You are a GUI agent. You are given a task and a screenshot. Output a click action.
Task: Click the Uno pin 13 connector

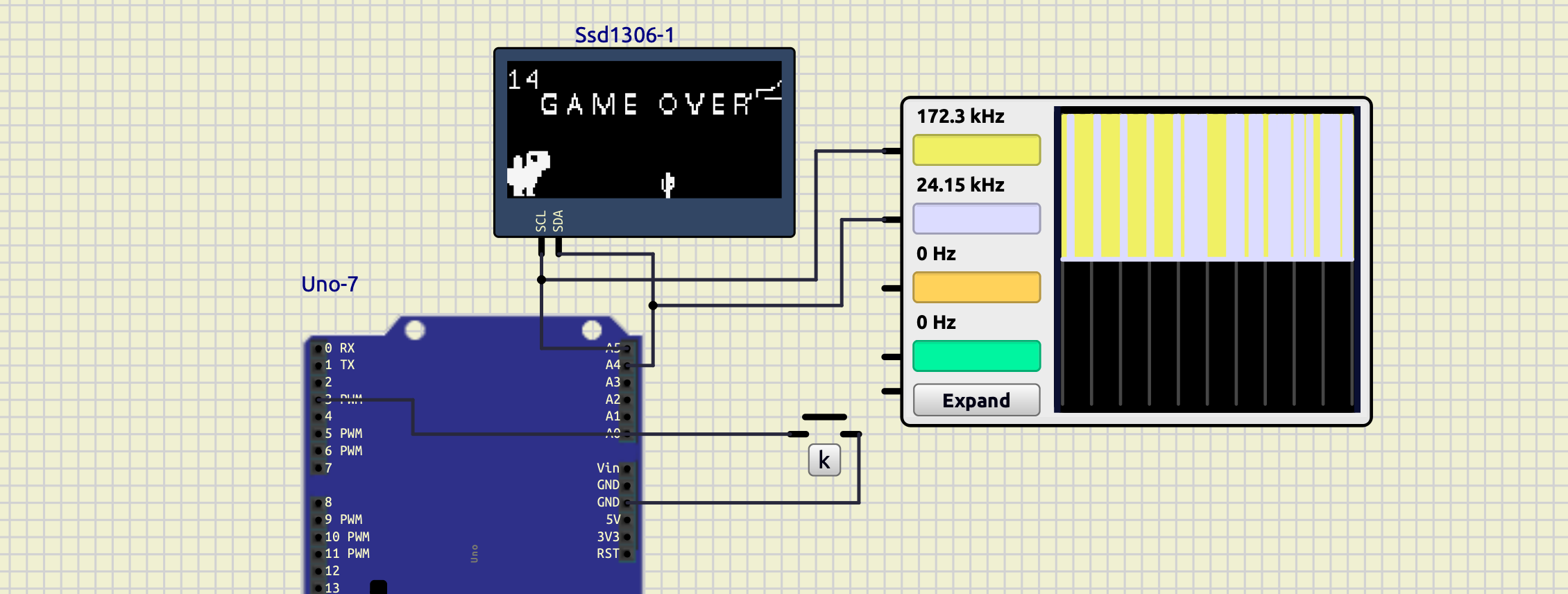click(318, 588)
